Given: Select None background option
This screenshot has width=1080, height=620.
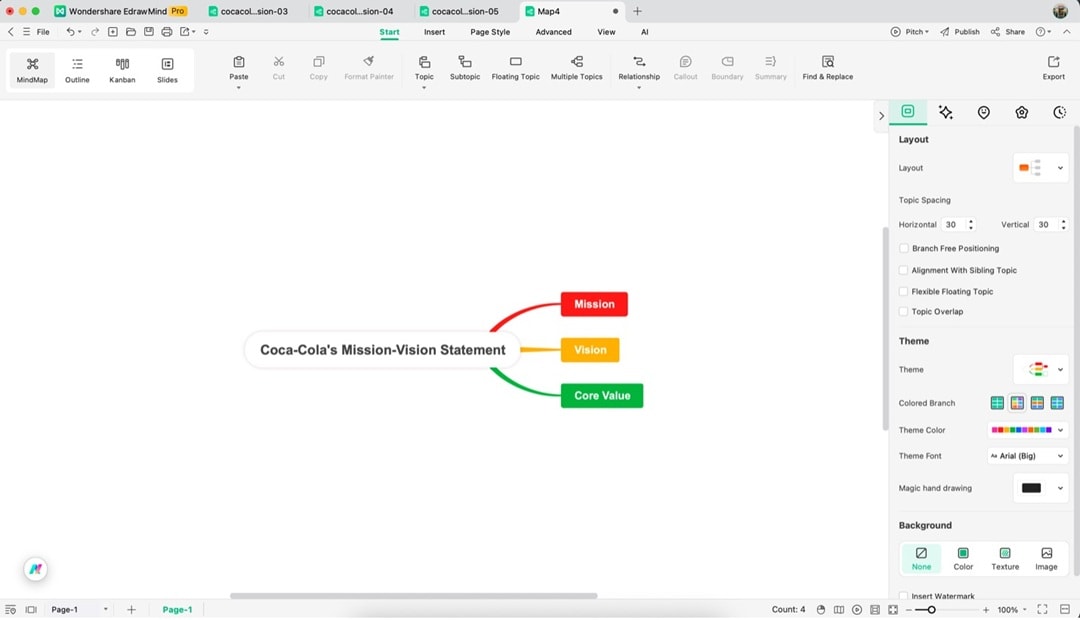Looking at the screenshot, I should click(921, 558).
